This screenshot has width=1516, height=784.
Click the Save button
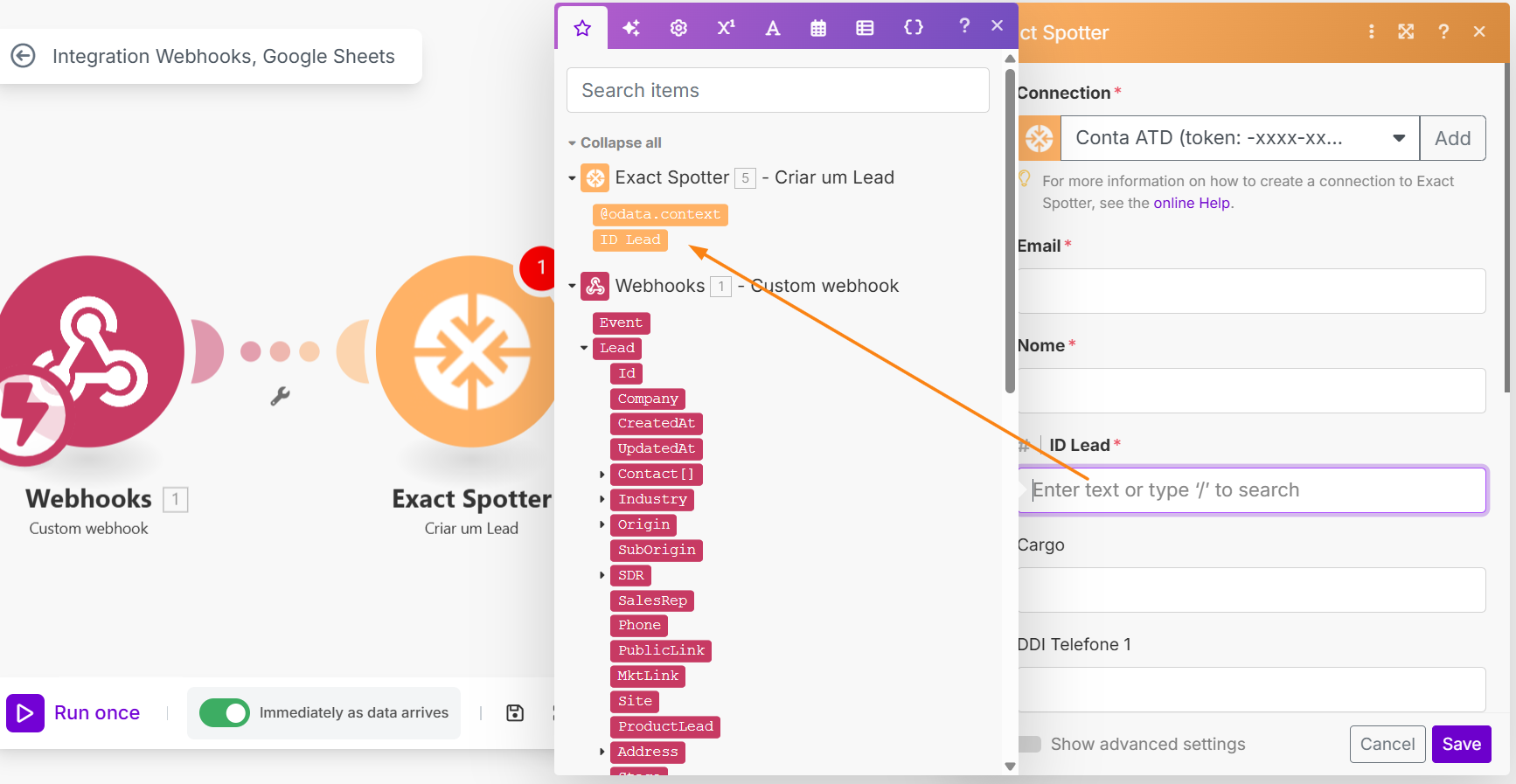1461,744
